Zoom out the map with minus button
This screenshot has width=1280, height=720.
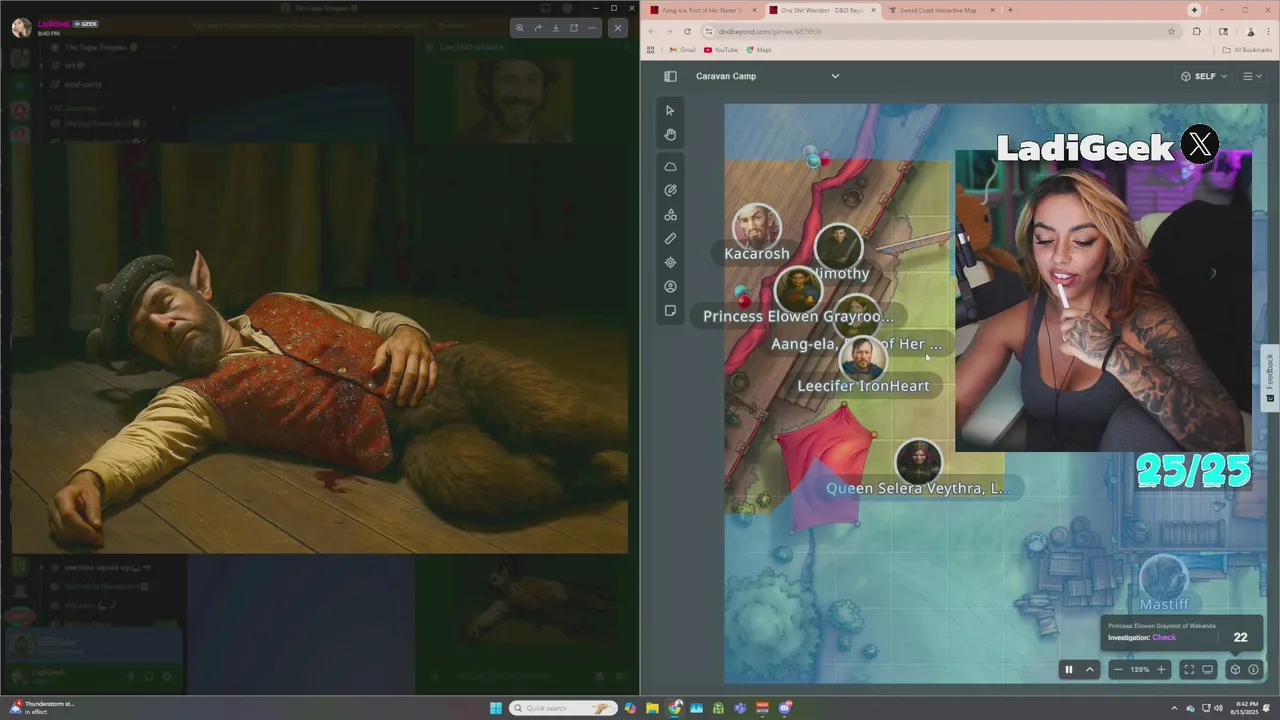click(1118, 670)
